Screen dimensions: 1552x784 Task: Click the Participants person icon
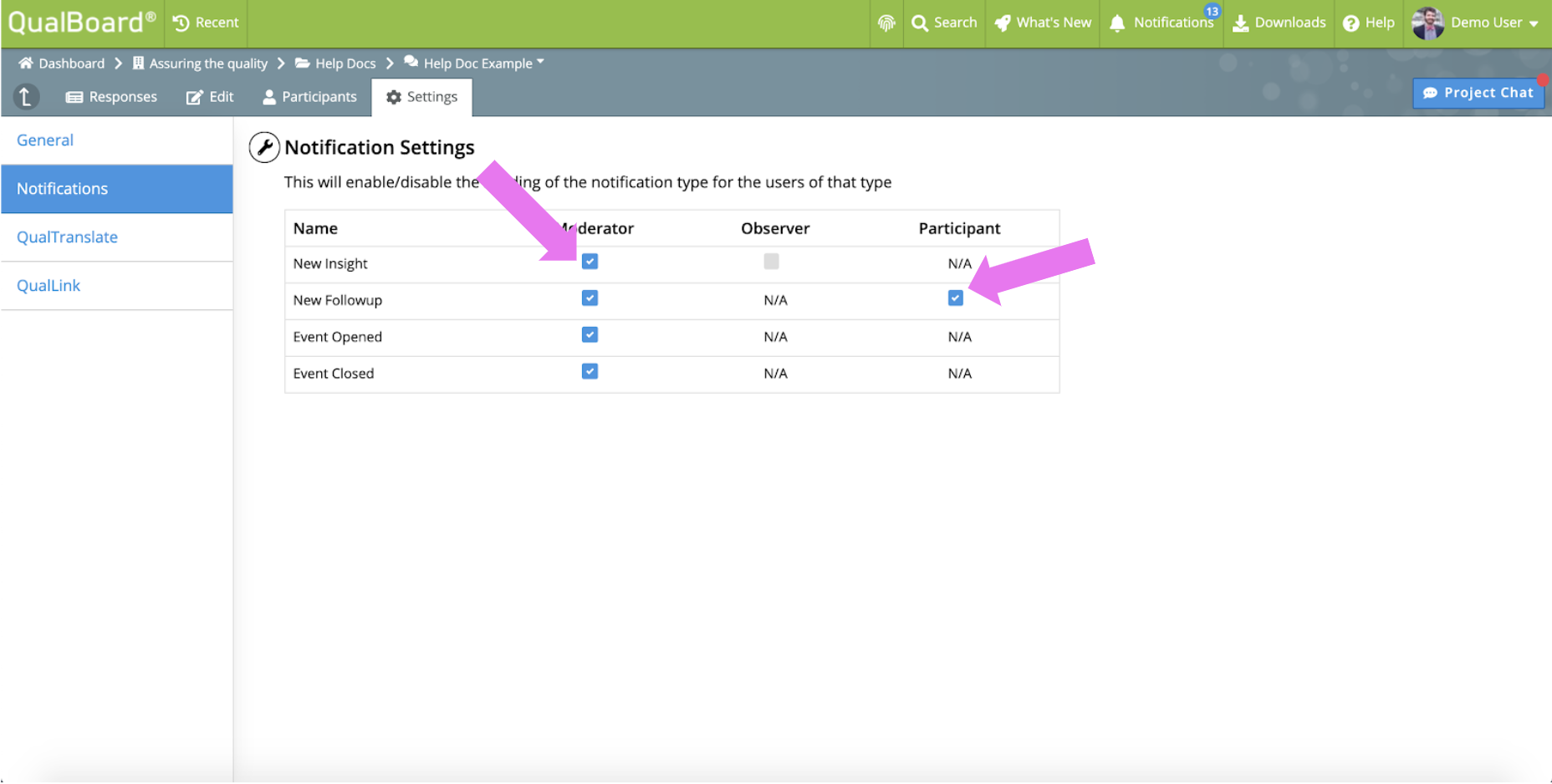[269, 97]
